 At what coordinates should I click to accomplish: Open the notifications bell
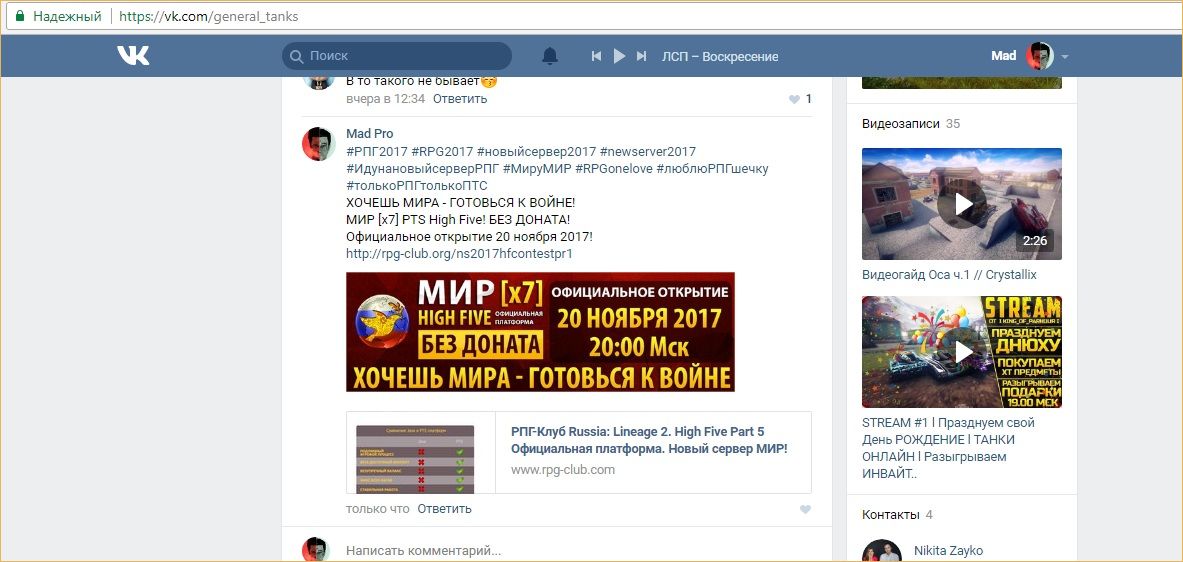pyautogui.click(x=551, y=56)
